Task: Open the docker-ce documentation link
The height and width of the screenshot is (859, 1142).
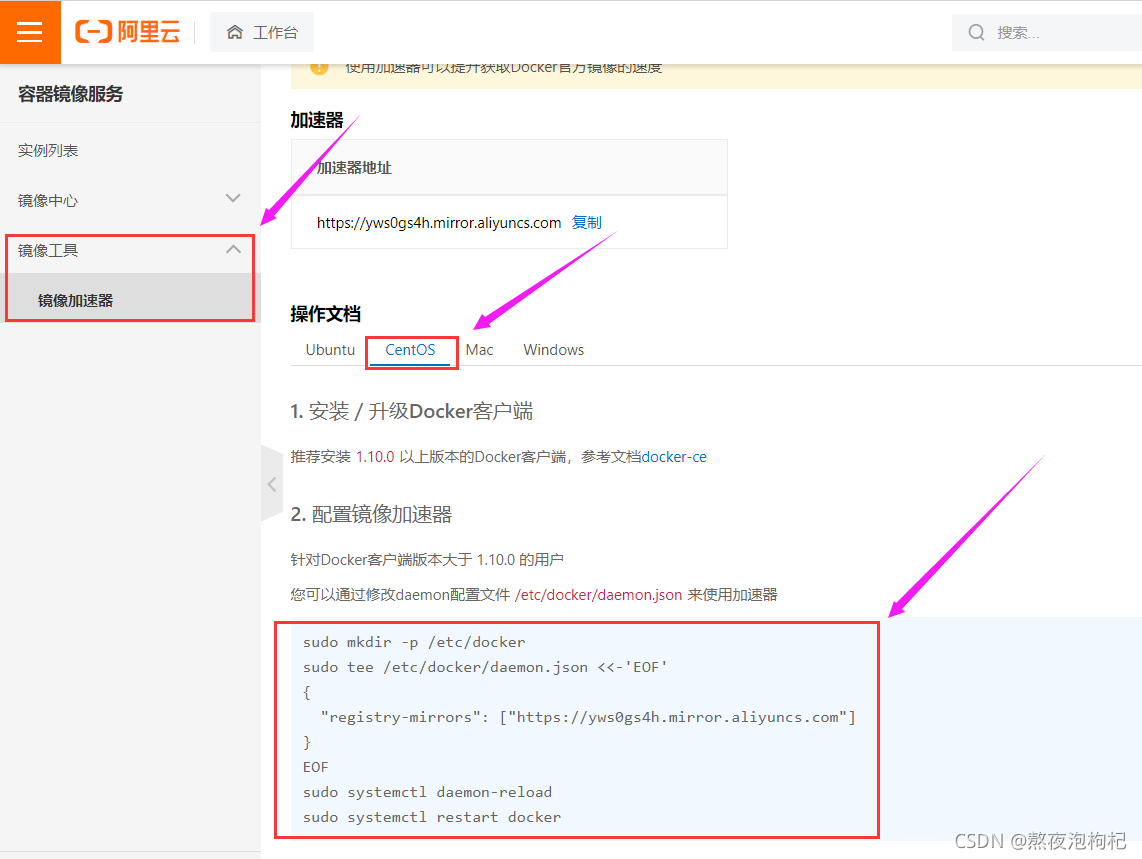Action: click(674, 457)
